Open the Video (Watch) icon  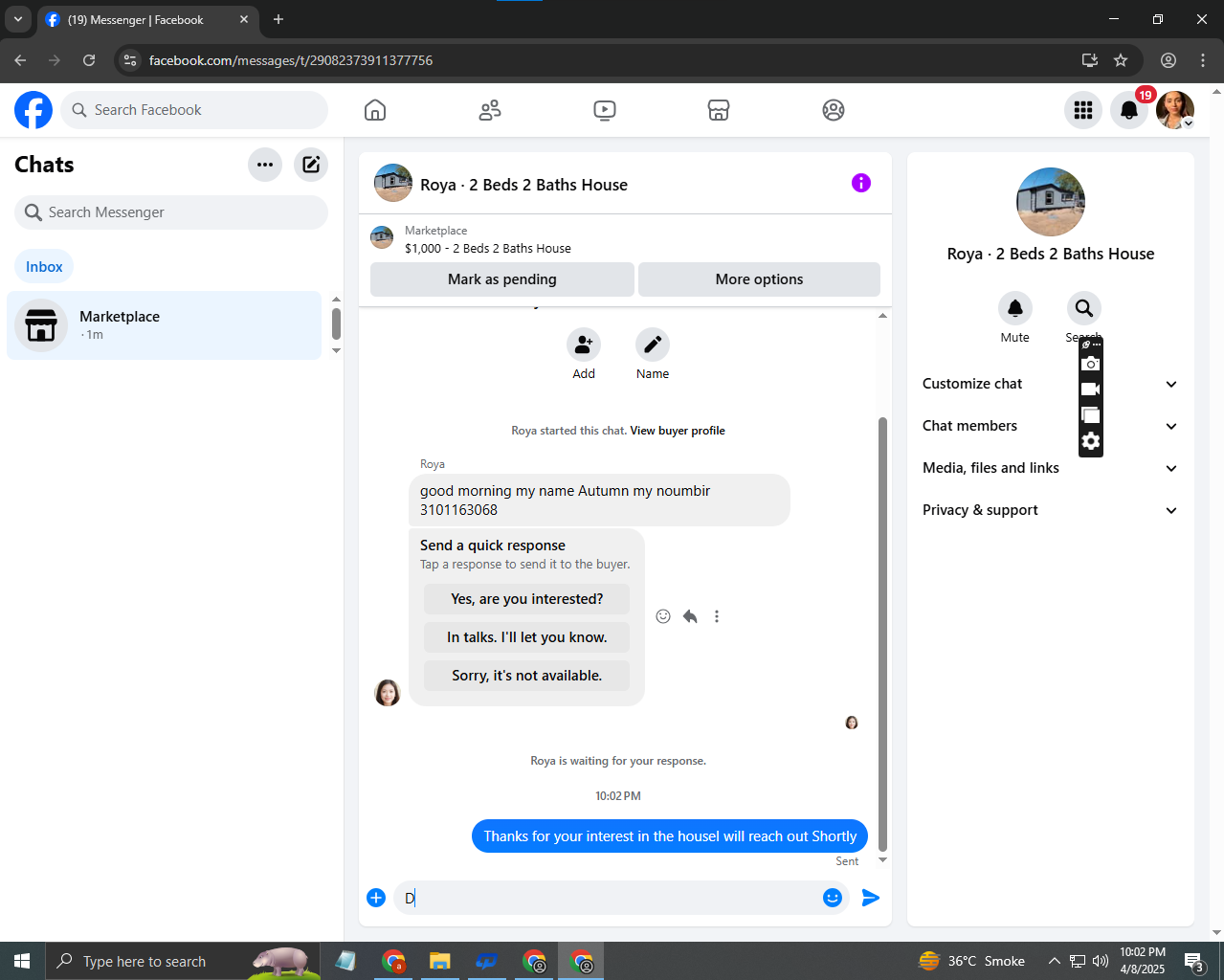[605, 110]
